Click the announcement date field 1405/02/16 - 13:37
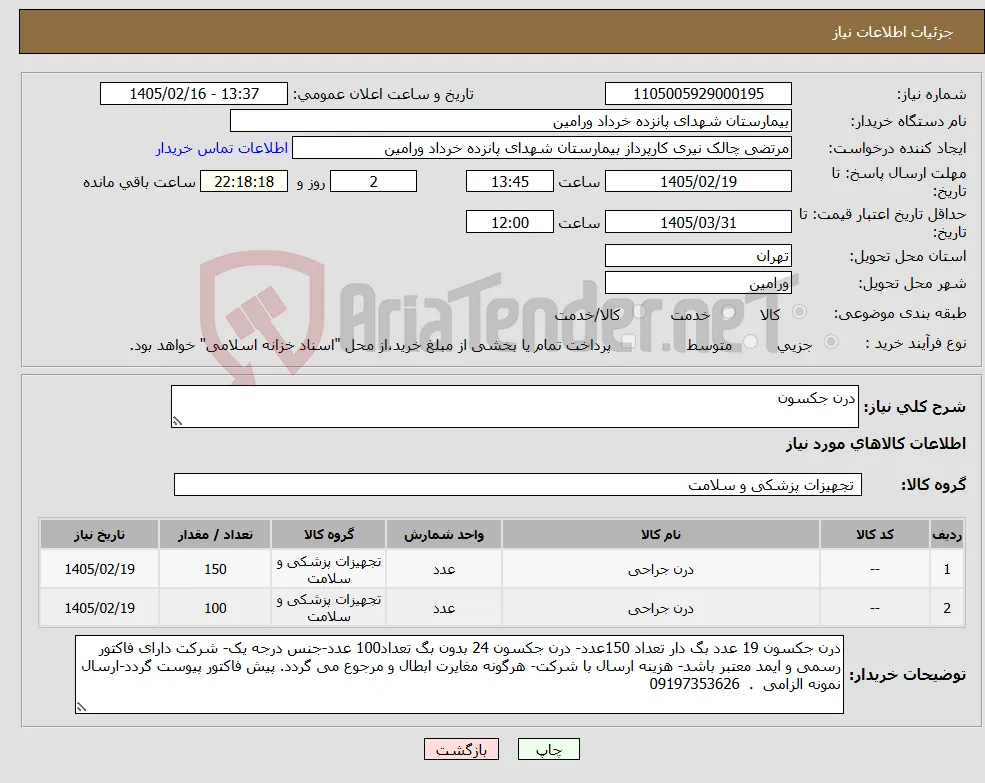 [x=193, y=94]
